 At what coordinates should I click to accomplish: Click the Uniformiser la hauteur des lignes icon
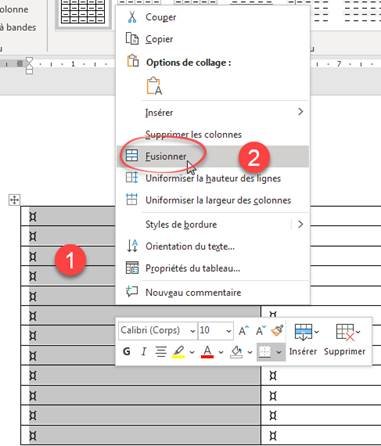click(132, 178)
